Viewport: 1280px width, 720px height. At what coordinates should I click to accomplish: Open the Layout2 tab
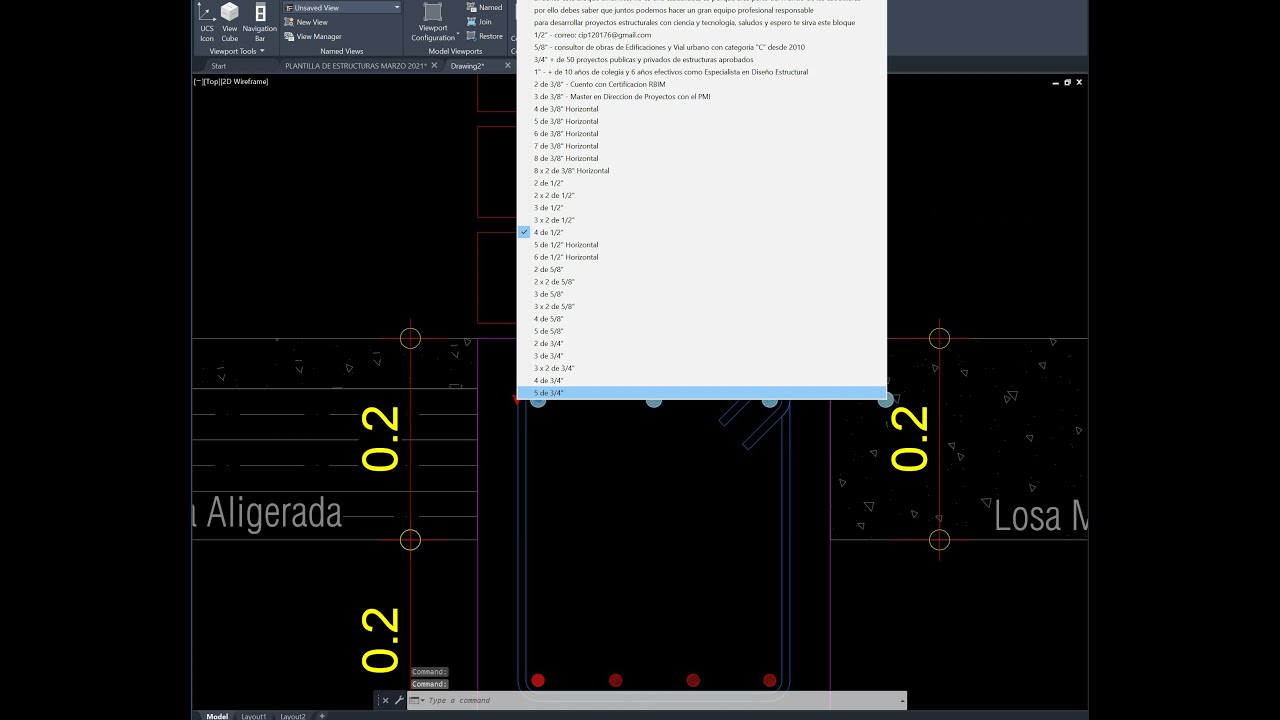pos(293,716)
